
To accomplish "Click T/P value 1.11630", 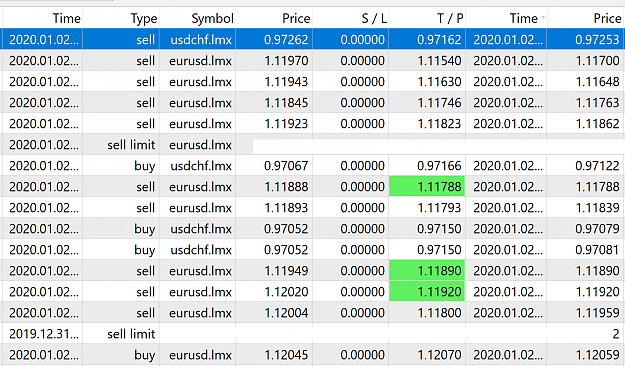I will pyautogui.click(x=439, y=82).
